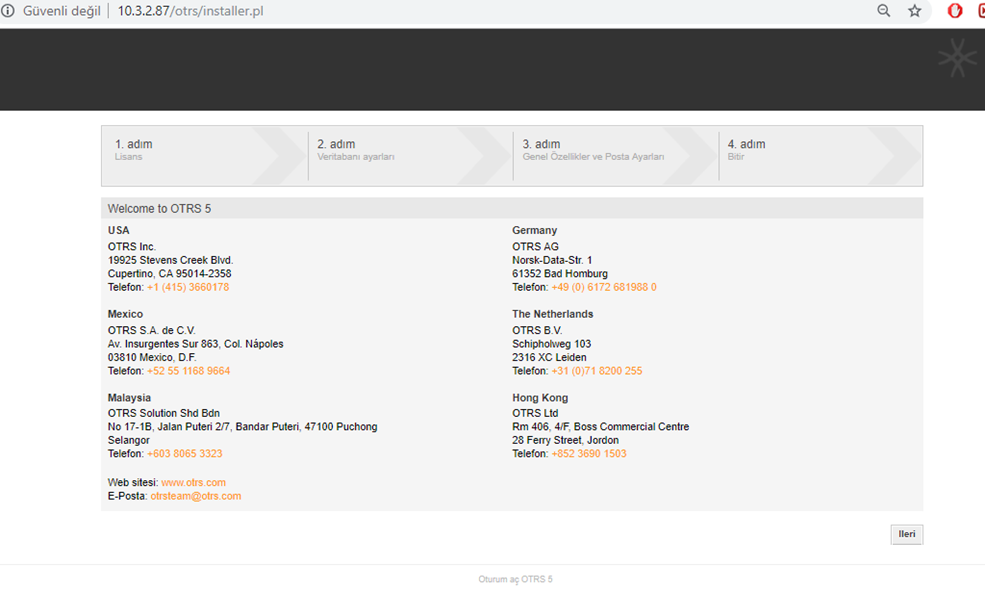
Task: Click the 'Germany' country heading
Action: [535, 230]
